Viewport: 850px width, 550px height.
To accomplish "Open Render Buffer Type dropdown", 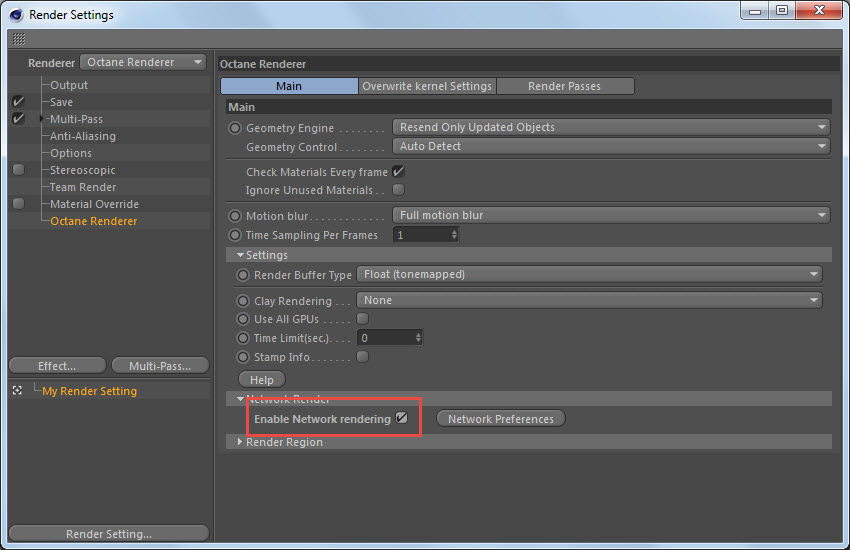I will [589, 274].
